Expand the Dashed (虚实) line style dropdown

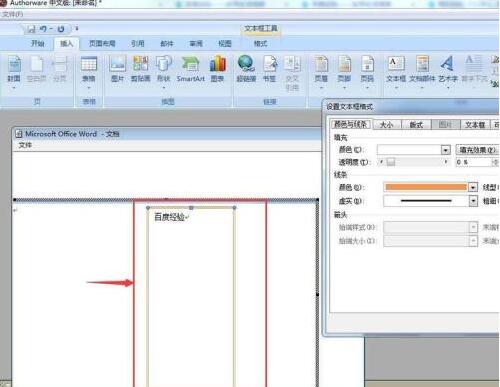point(473,201)
